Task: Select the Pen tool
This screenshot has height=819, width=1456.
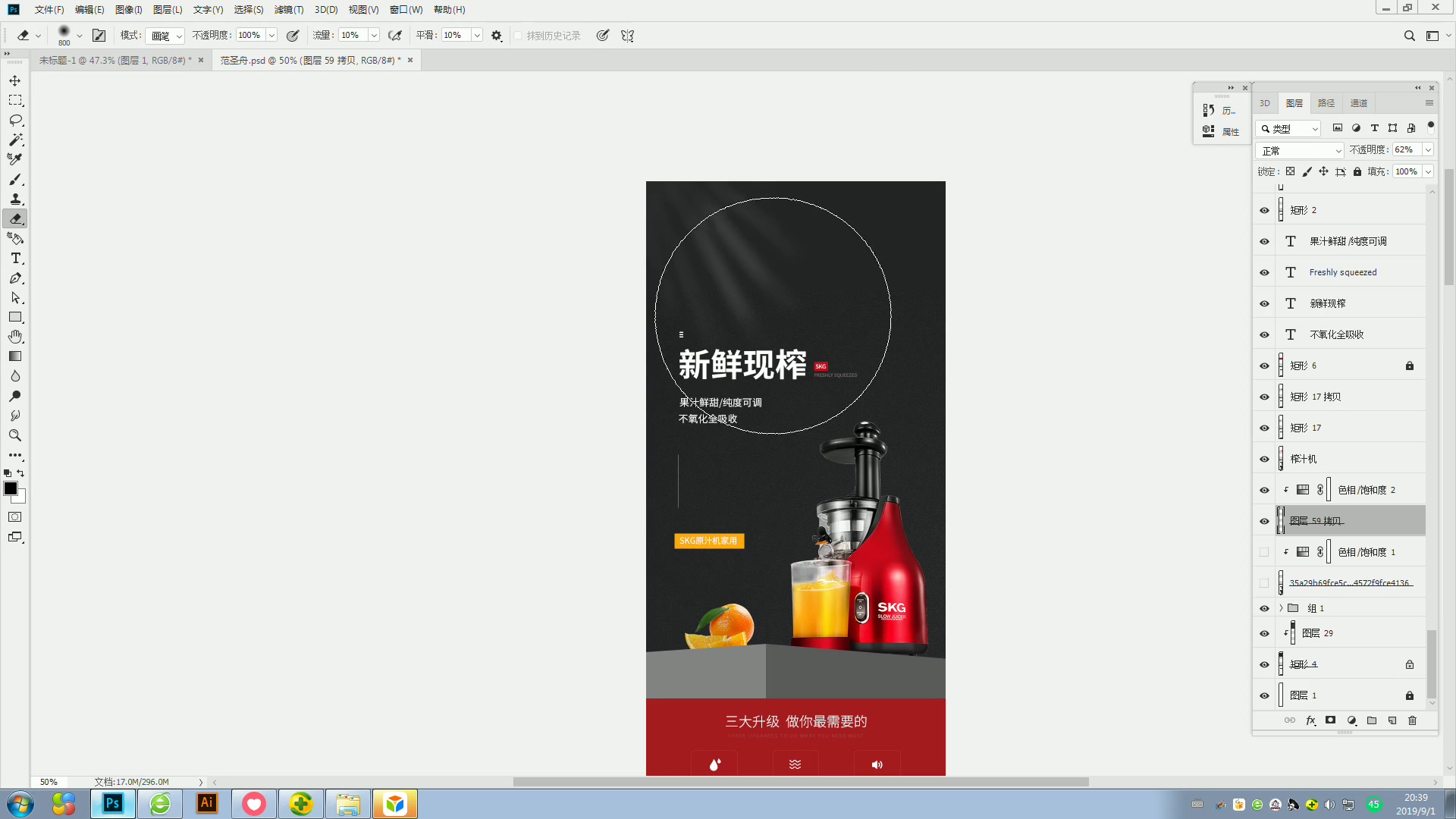Action: tap(15, 278)
